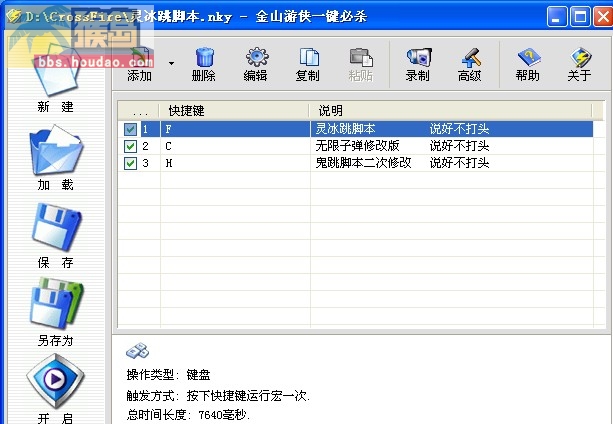Maximize the 金山游侠一键必杀 window
The height and width of the screenshot is (424, 613).
point(580,17)
